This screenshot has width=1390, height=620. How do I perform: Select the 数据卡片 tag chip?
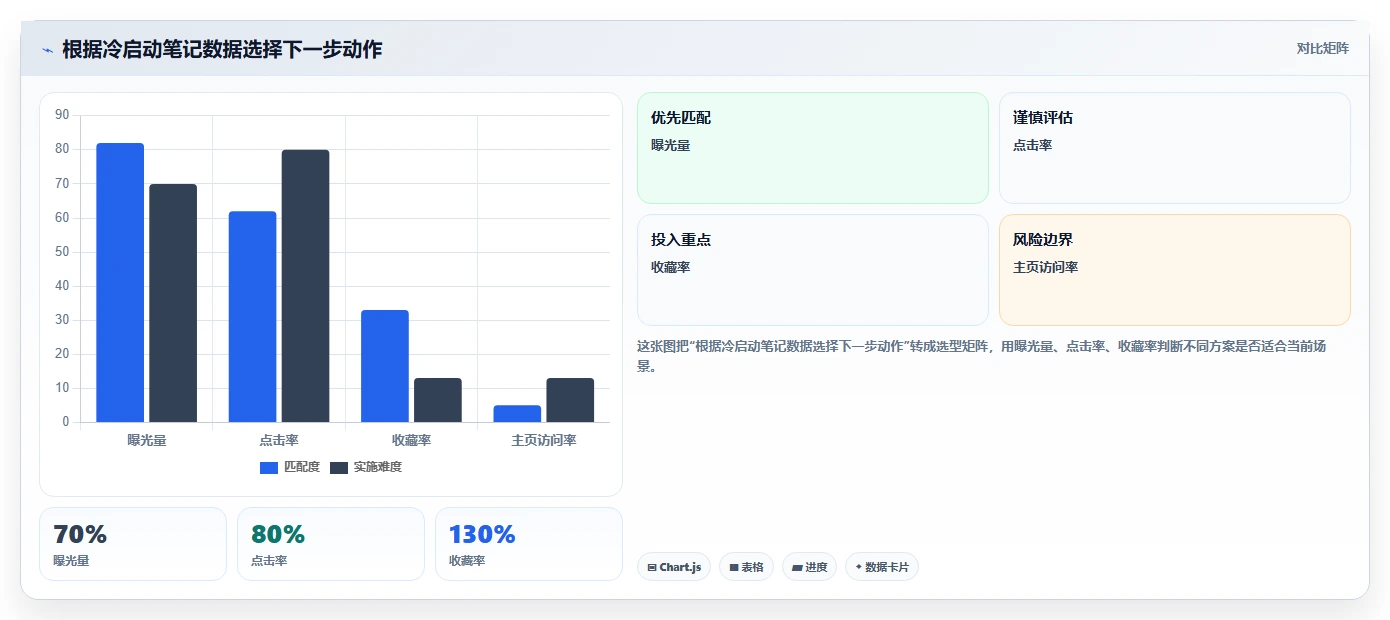pyautogui.click(x=881, y=567)
